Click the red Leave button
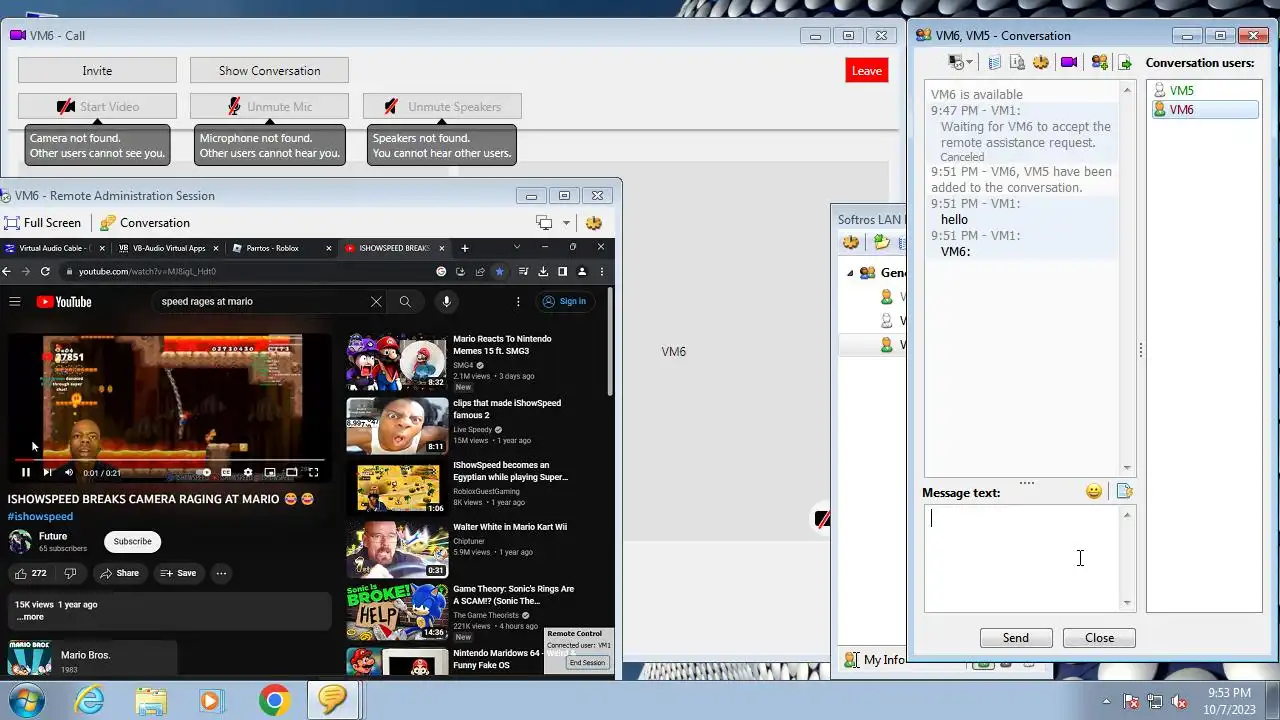This screenshot has height=720, width=1280. point(866,70)
